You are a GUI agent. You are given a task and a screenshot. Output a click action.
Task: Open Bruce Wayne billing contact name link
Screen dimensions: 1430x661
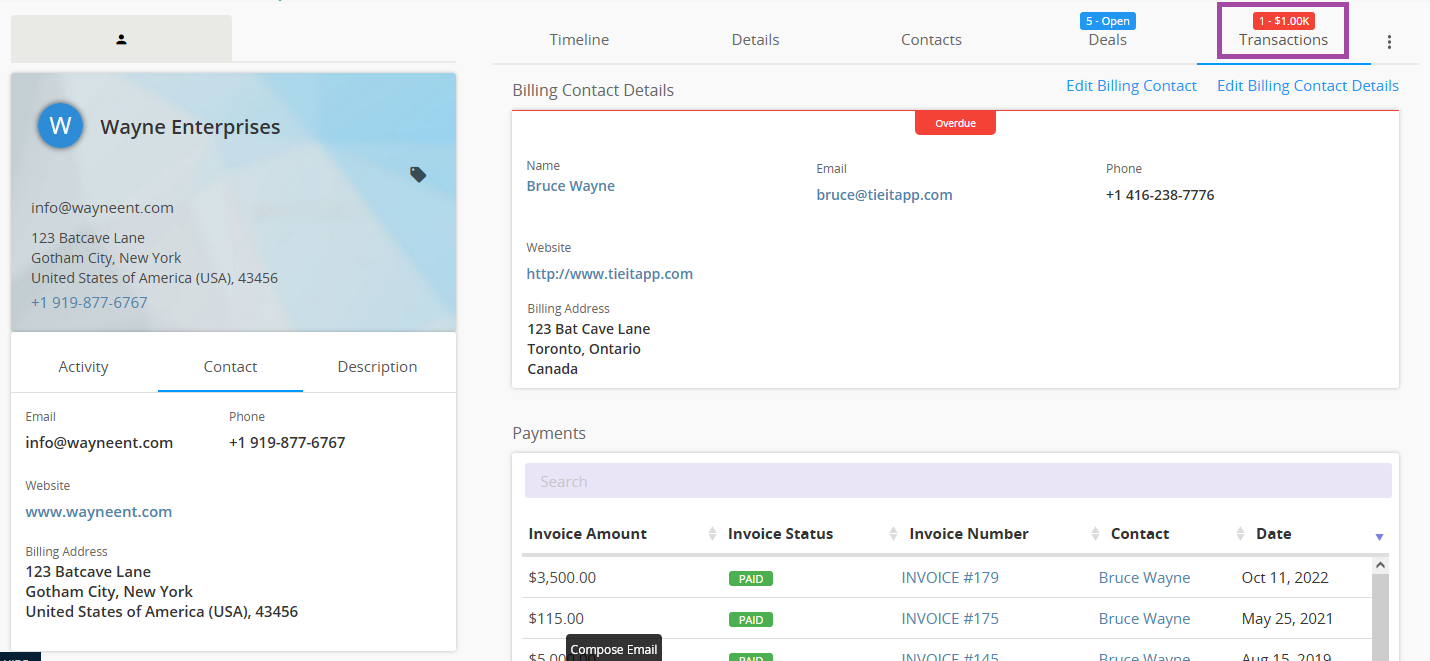coord(571,186)
